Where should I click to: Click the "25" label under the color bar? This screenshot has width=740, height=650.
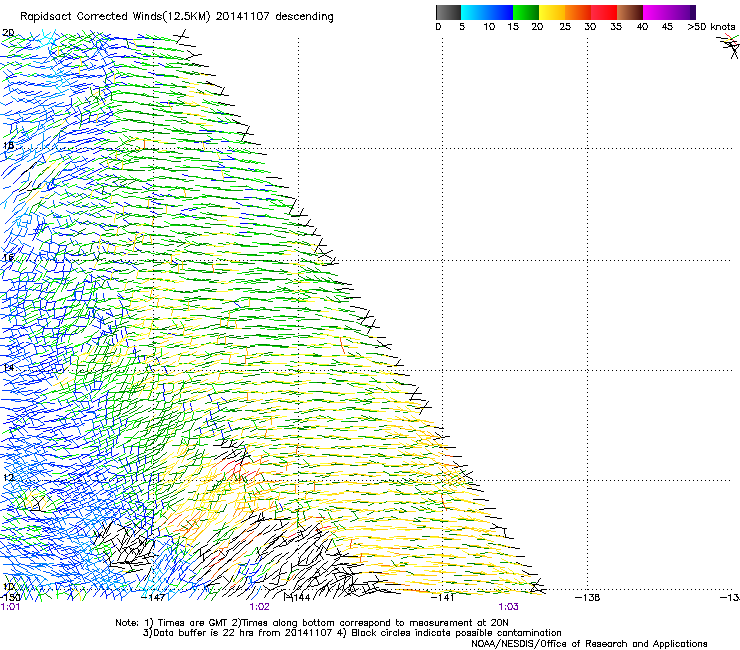click(x=565, y=27)
